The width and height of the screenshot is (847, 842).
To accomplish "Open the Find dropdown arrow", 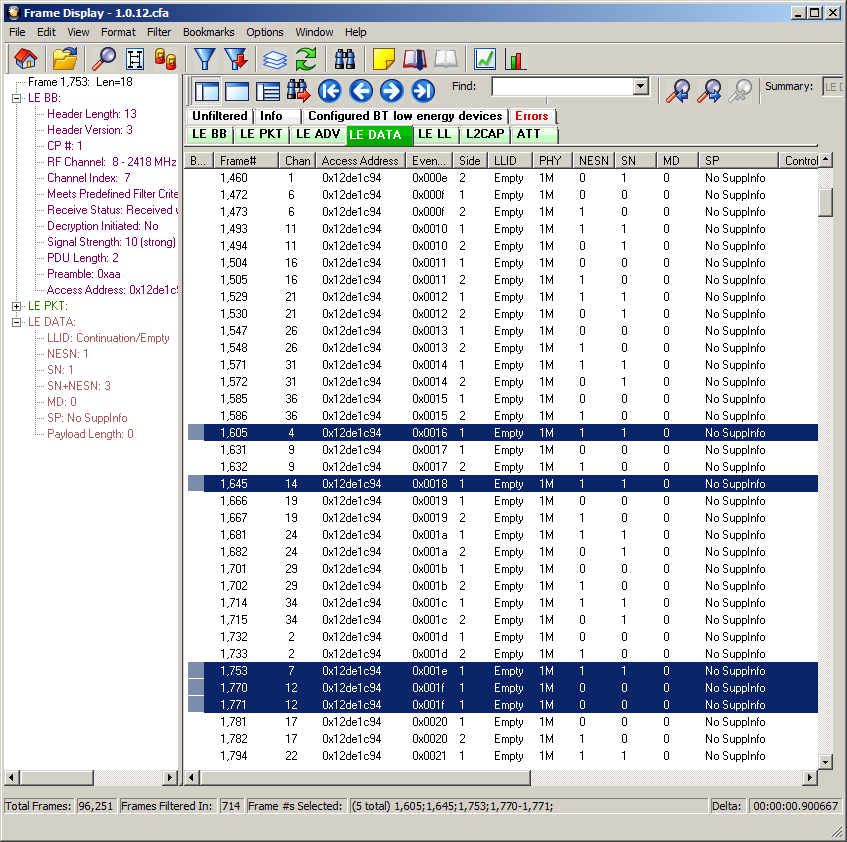I will point(641,86).
